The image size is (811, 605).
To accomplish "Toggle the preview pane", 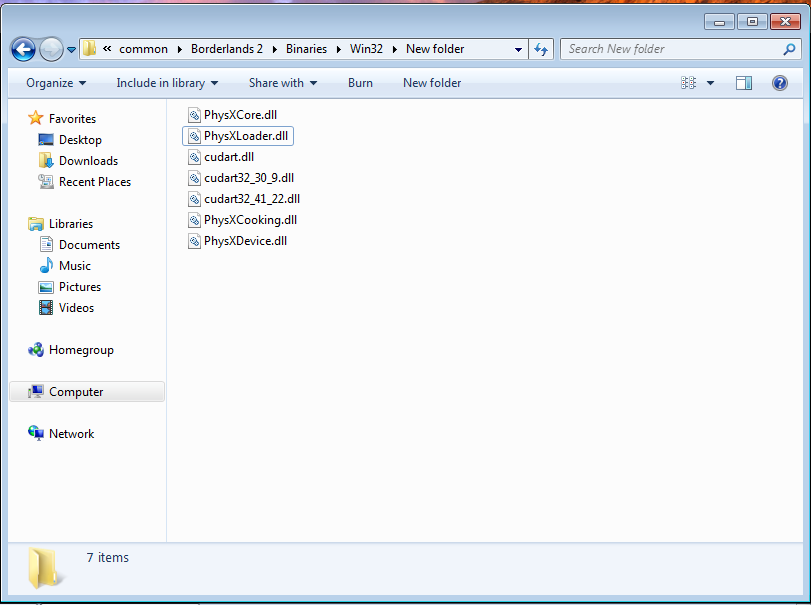I will pos(744,83).
